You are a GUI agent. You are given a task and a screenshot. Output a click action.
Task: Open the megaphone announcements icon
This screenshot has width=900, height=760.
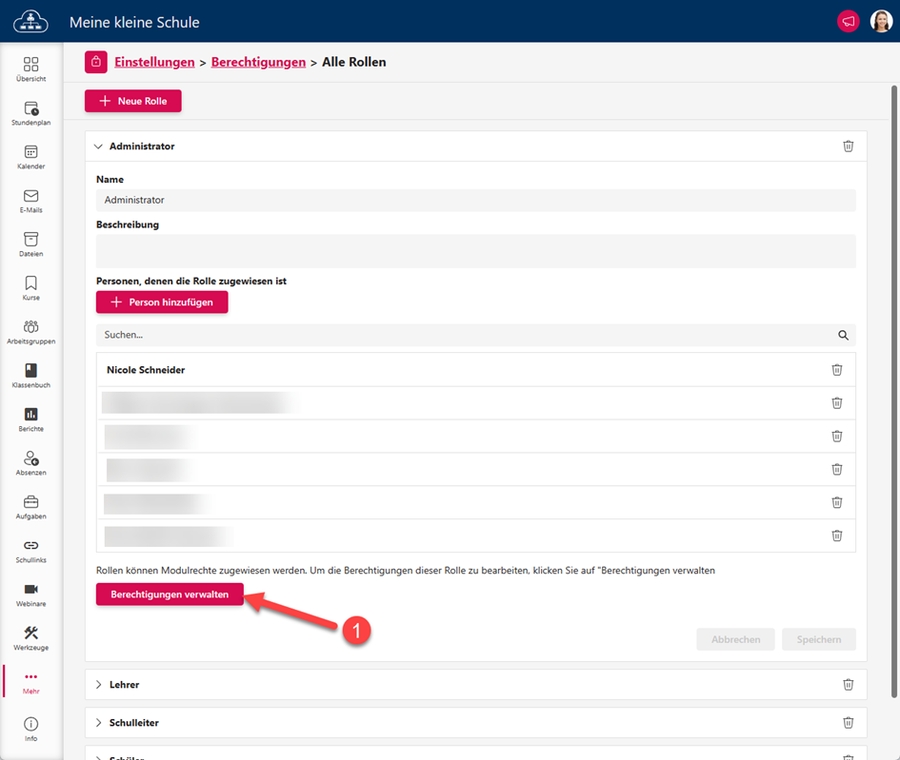(x=848, y=21)
